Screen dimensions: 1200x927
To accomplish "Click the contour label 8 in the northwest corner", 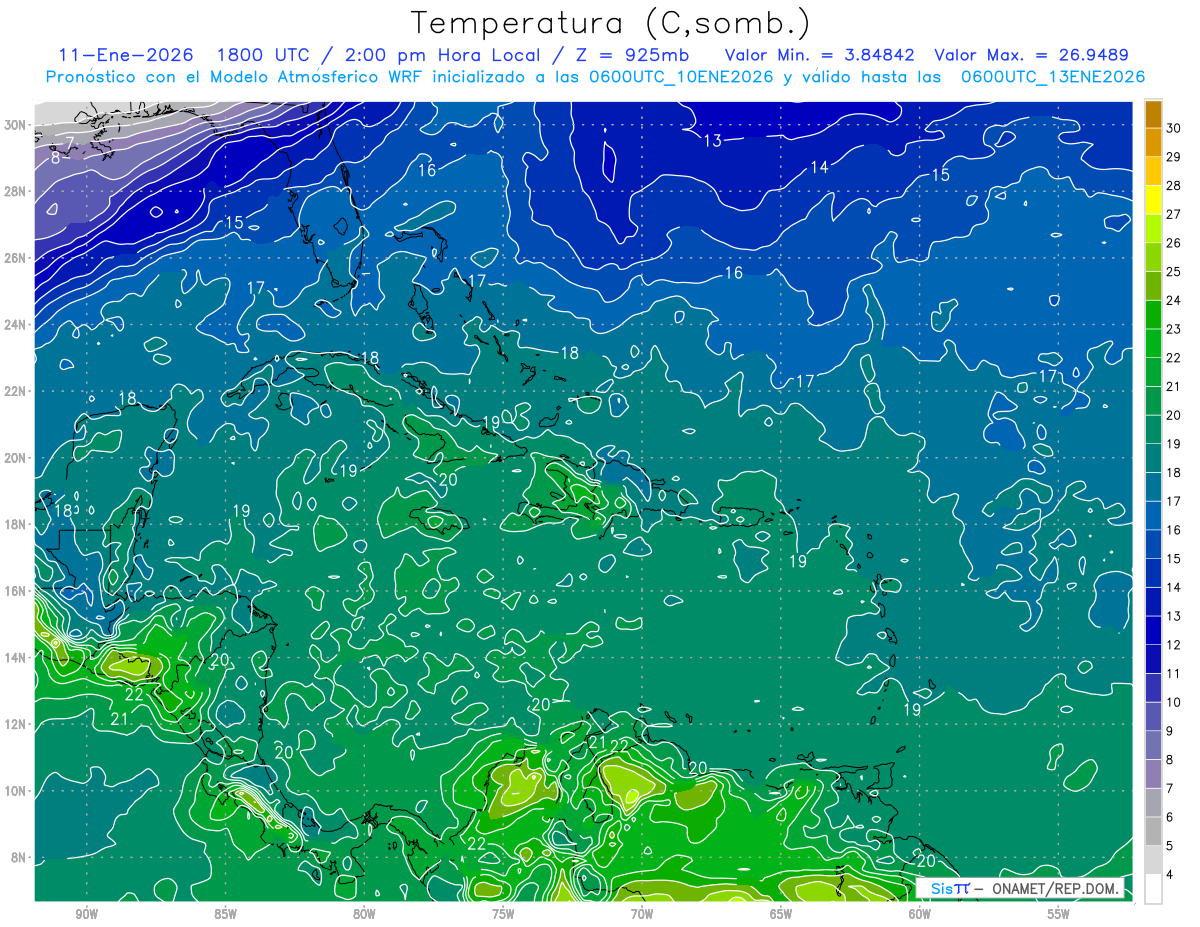I will (x=55, y=157).
